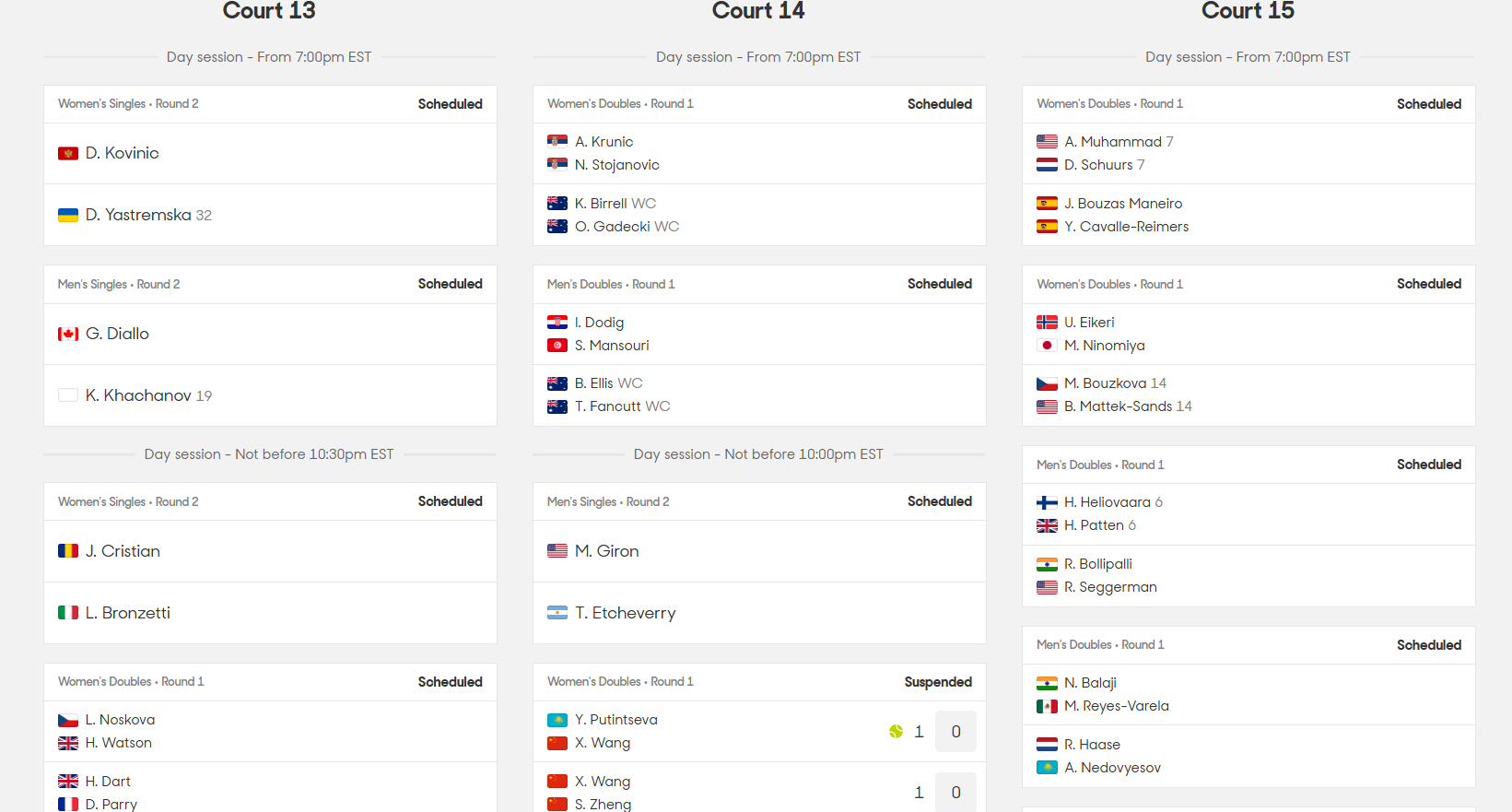Click the Tunisia flag beside S. Mansouri

point(557,346)
